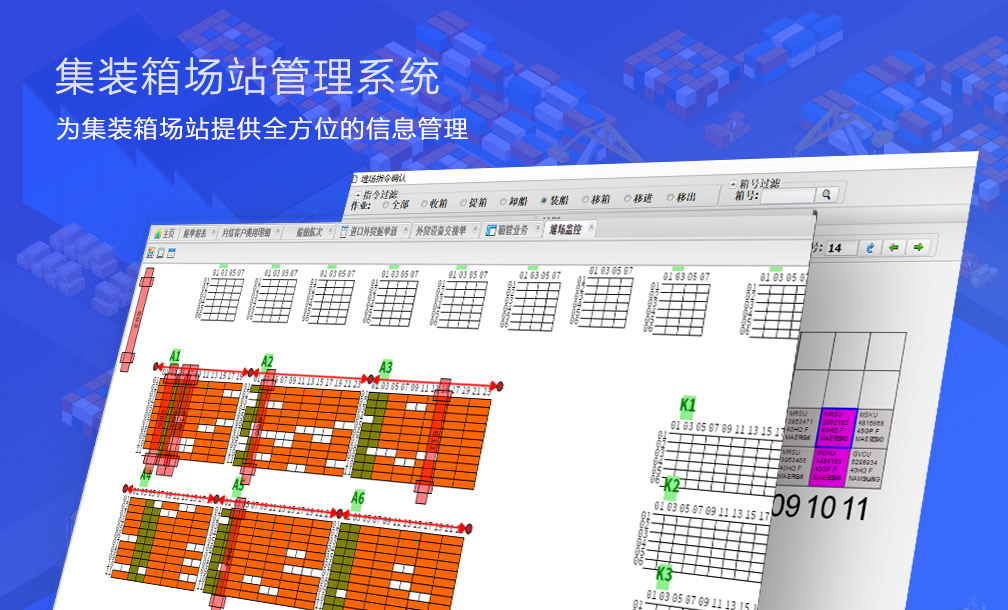Click the green left arrow icon
This screenshot has height=610, width=1008.
point(894,247)
